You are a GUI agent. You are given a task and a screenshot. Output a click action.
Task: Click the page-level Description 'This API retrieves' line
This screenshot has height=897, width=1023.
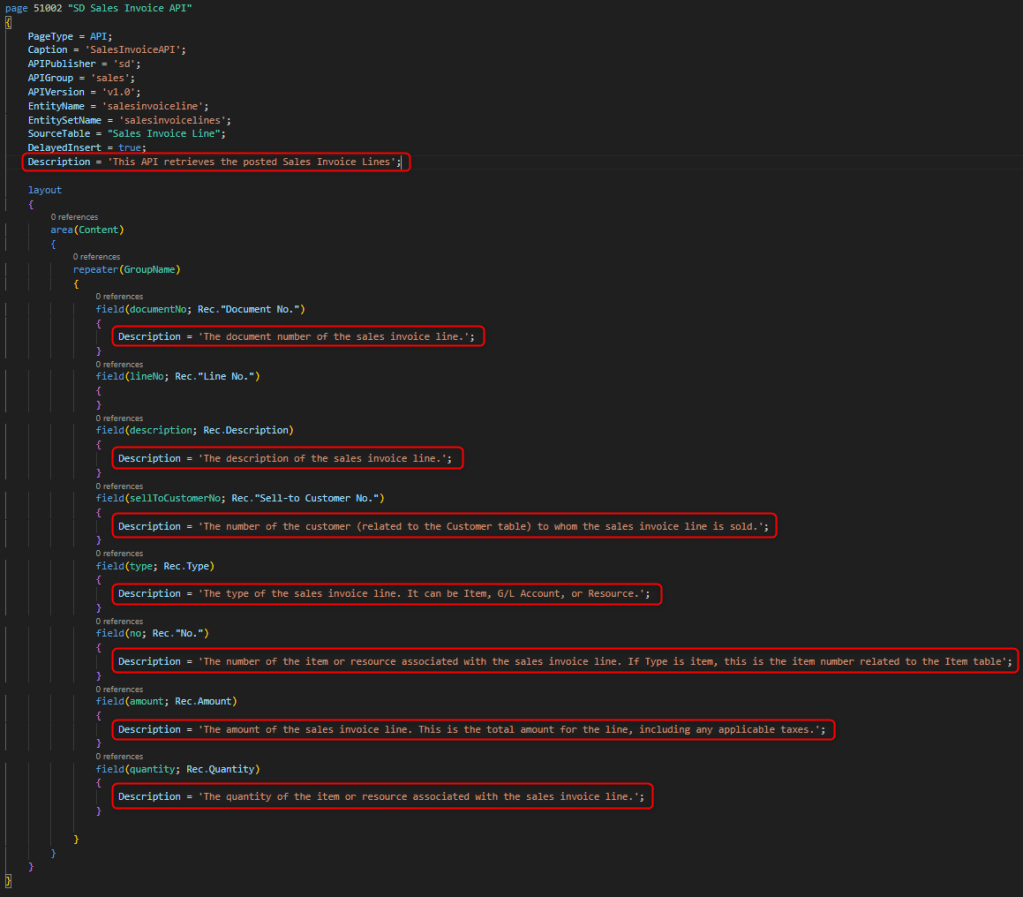(215, 162)
